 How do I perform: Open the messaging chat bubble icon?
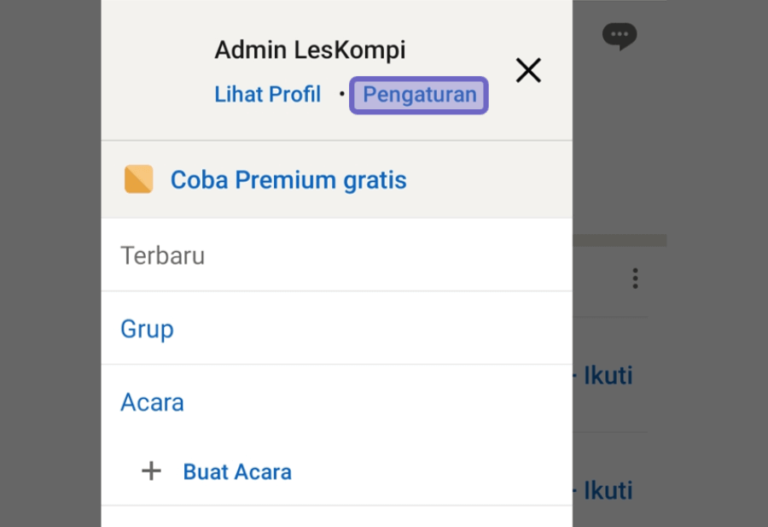point(619,36)
